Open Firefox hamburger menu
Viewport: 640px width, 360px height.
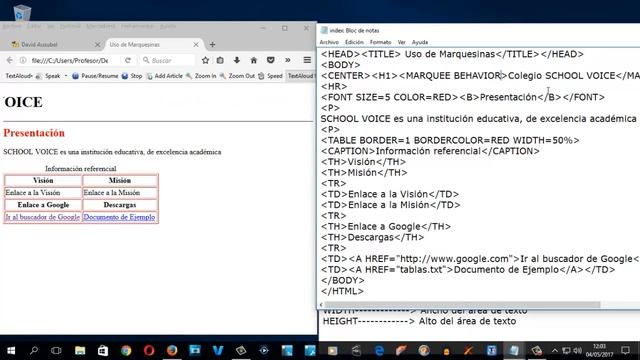pyautogui.click(x=307, y=60)
